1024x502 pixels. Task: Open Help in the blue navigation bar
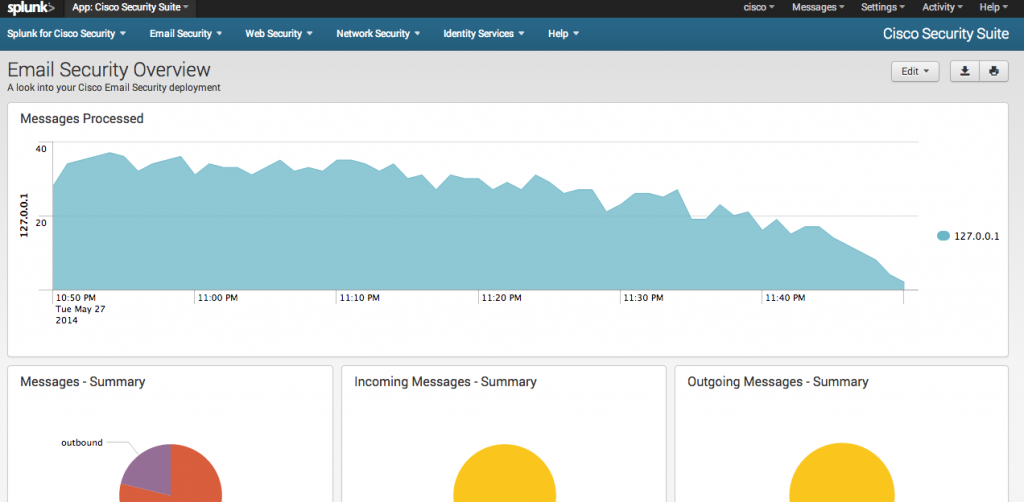[x=563, y=34]
